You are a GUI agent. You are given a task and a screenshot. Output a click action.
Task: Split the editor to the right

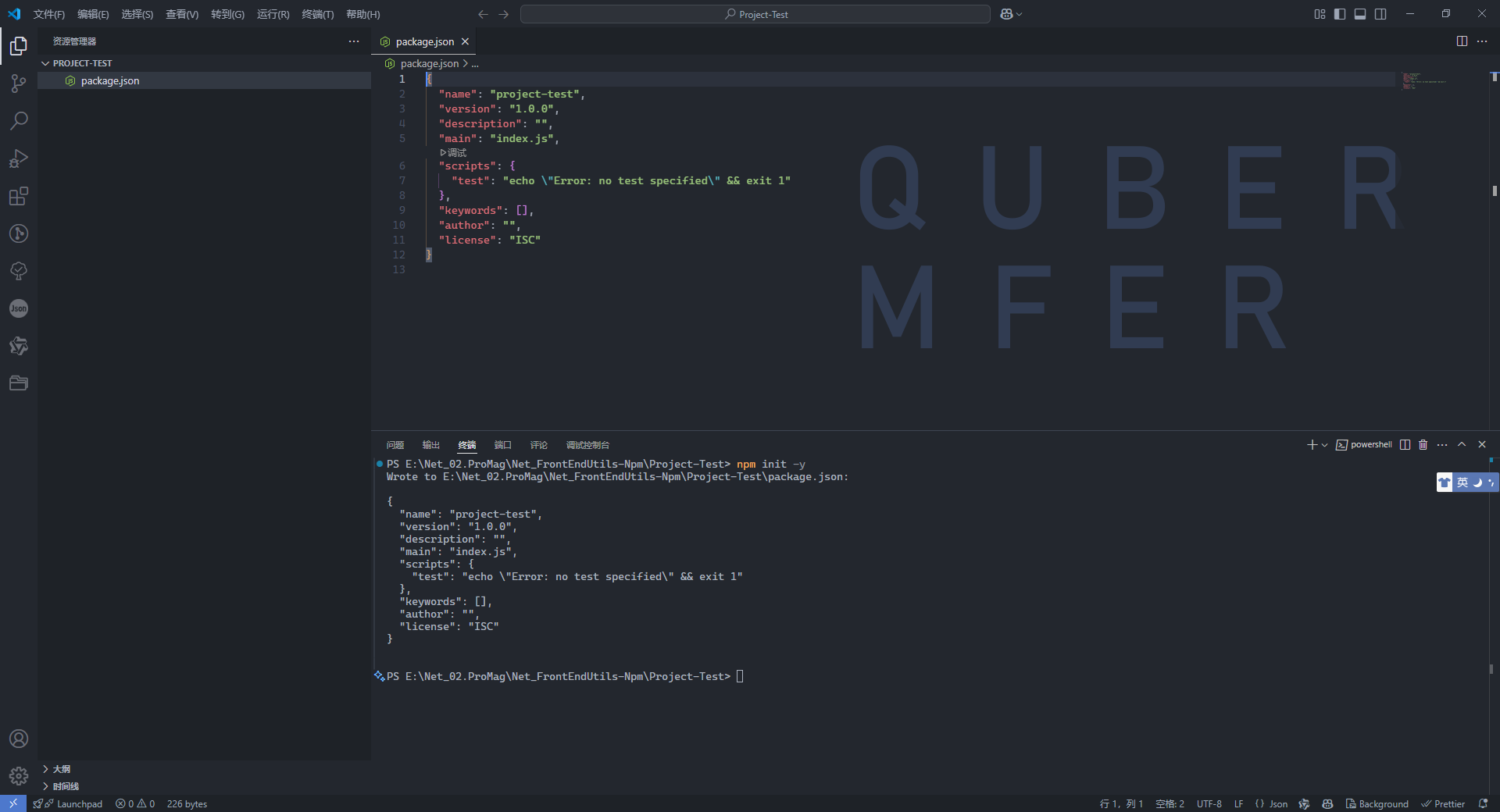pos(1462,41)
